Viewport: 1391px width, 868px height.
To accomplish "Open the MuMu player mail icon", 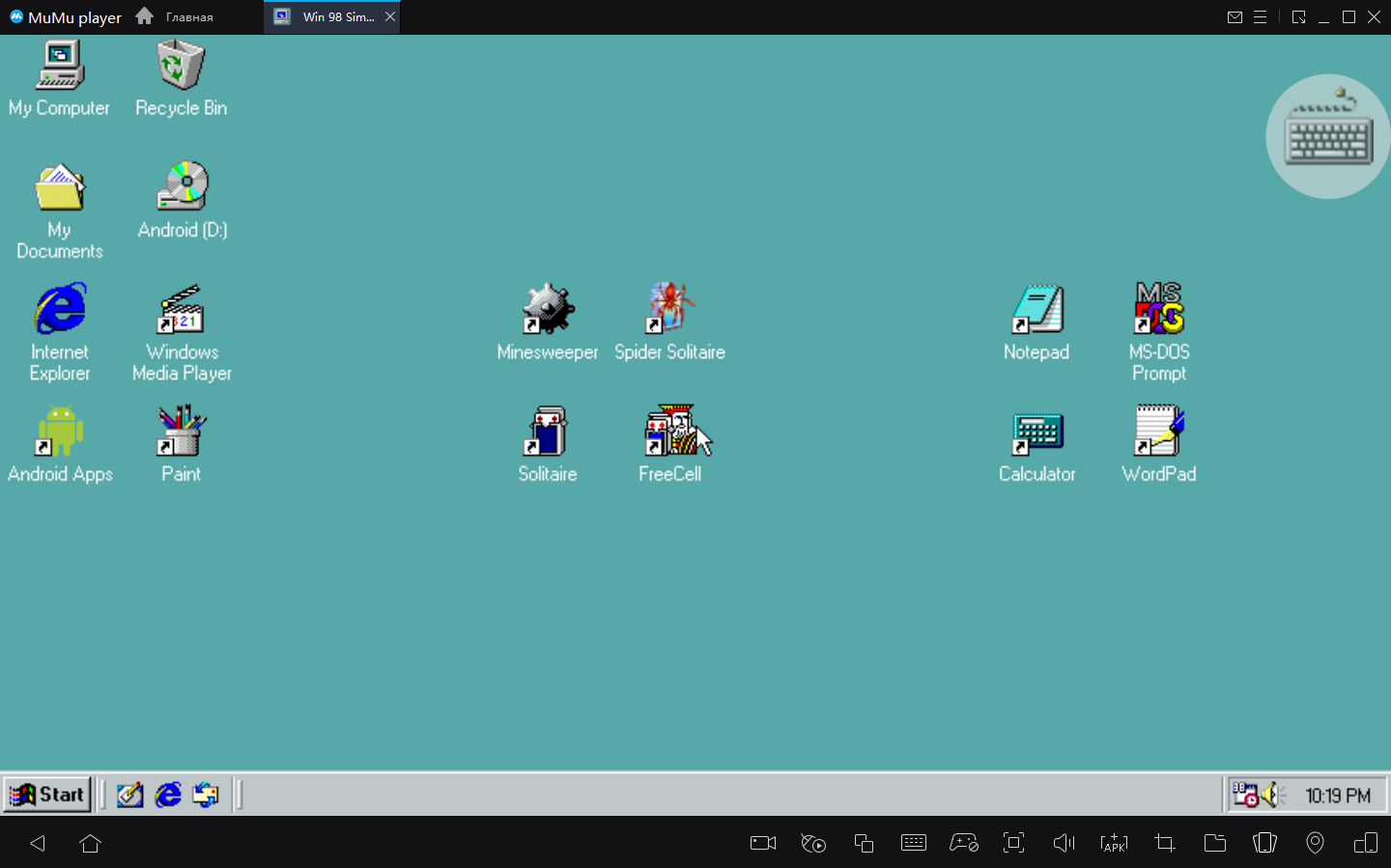I will tap(1235, 17).
